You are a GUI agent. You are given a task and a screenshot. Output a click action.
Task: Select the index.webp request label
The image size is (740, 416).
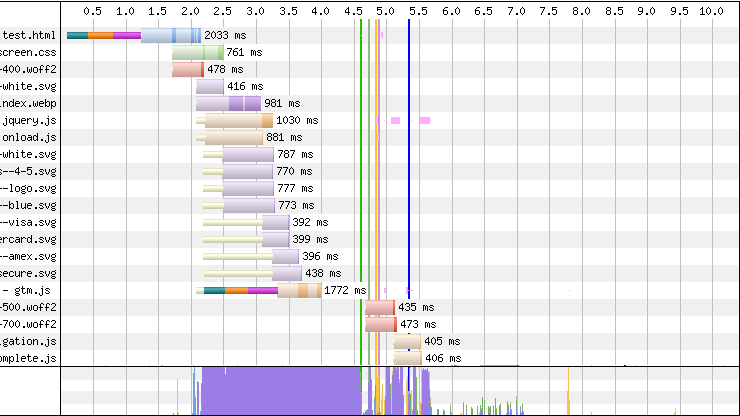(30, 103)
